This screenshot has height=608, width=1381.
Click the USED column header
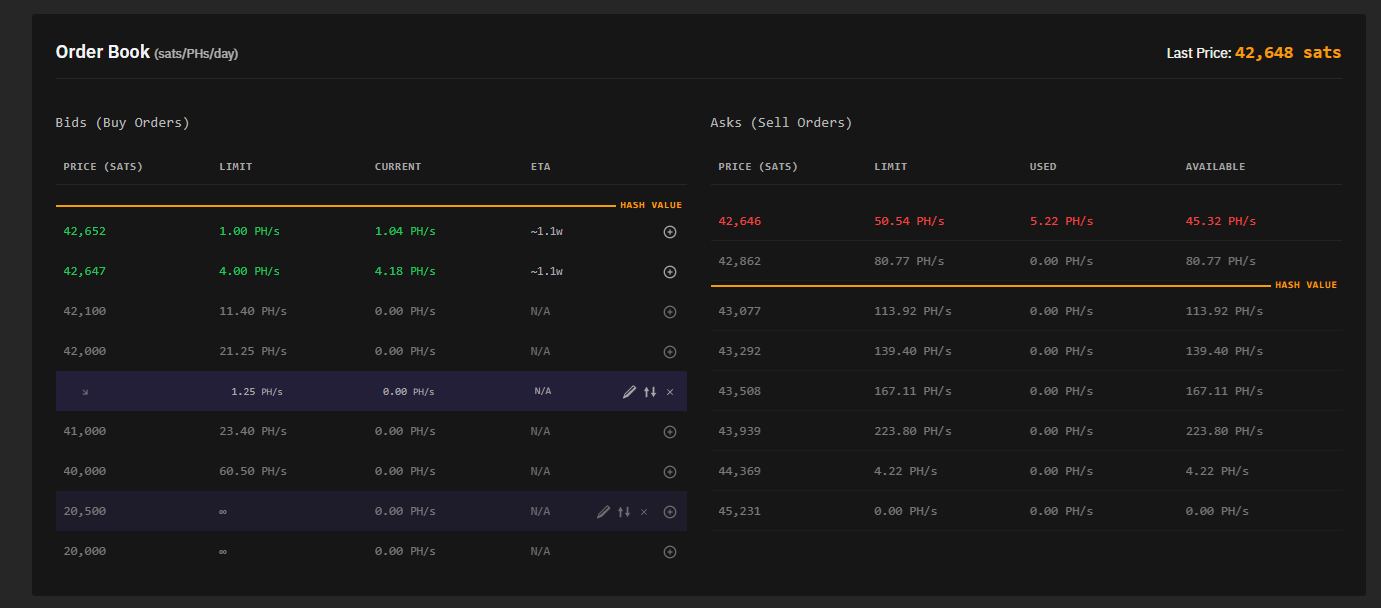pos(1043,167)
